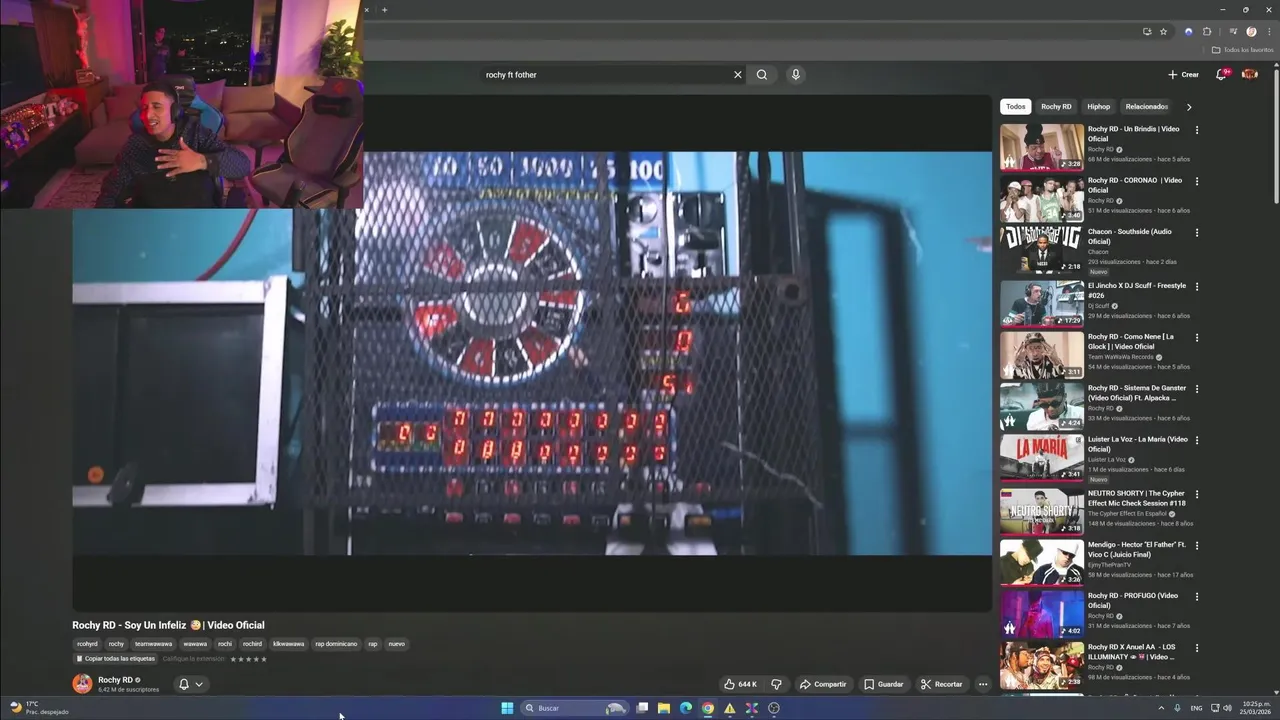The height and width of the screenshot is (720, 1280).
Task: Select the Rochy RD filter chip
Action: pos(1056,106)
